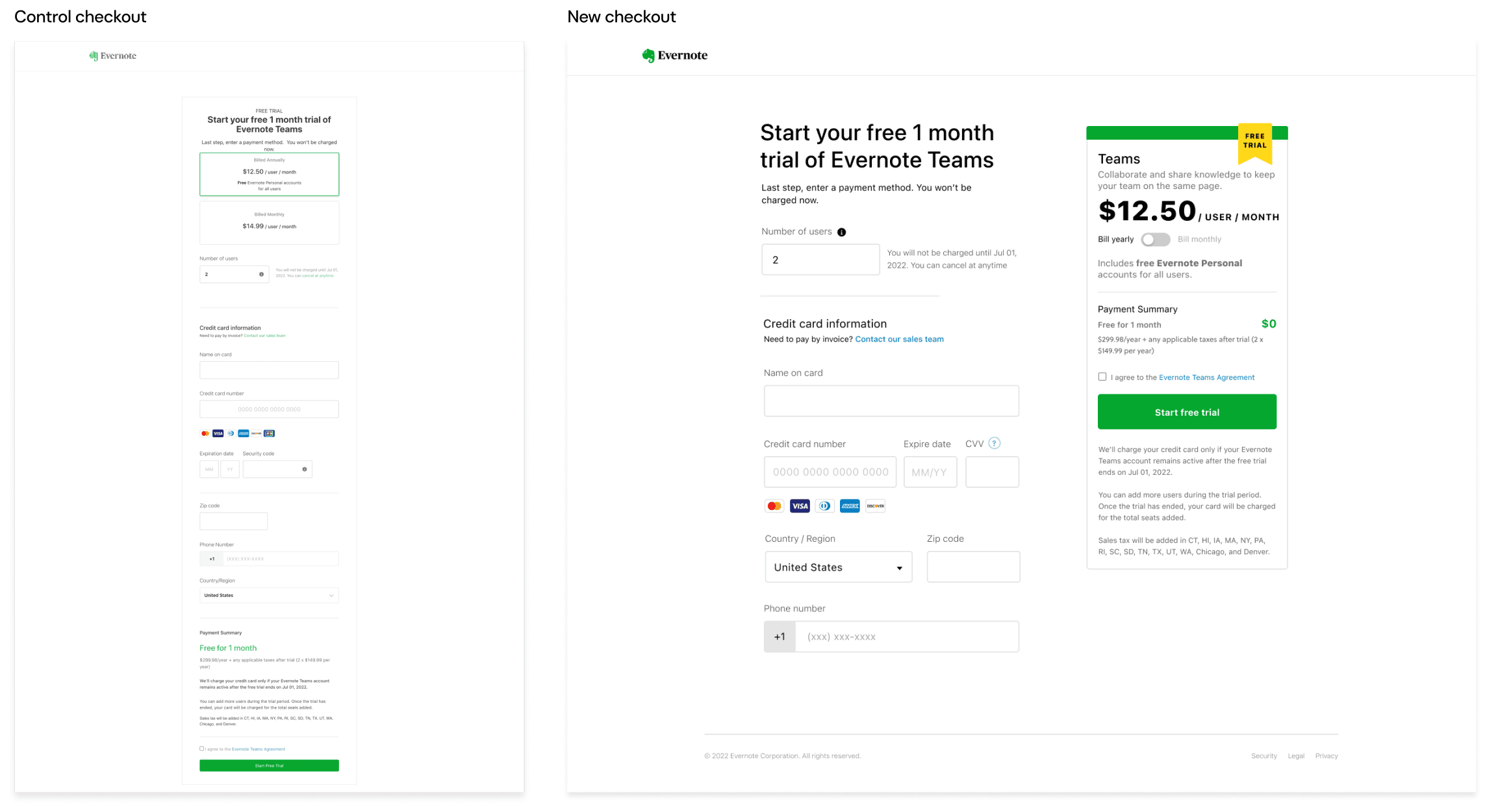Viewport: 1498px width, 812px height.
Task: Toggle the Bill yearly / Bill monthly switch
Action: point(1156,240)
